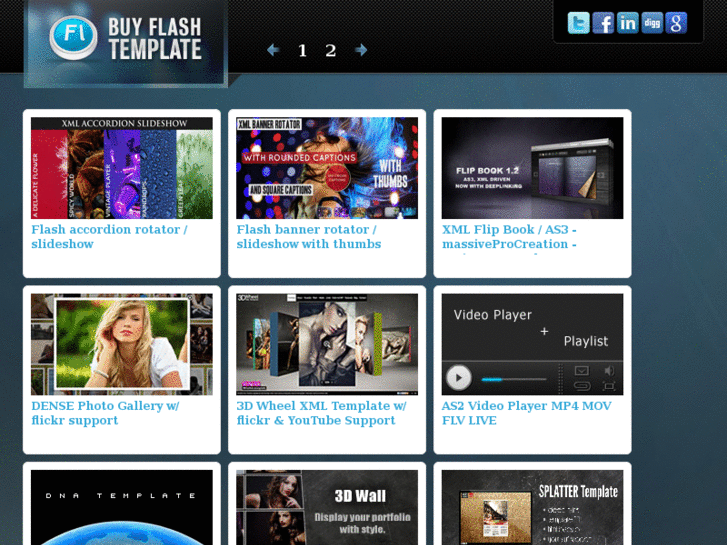Open Flip Book 1.2 thumbnail
This screenshot has width=727, height=545.
click(532, 168)
